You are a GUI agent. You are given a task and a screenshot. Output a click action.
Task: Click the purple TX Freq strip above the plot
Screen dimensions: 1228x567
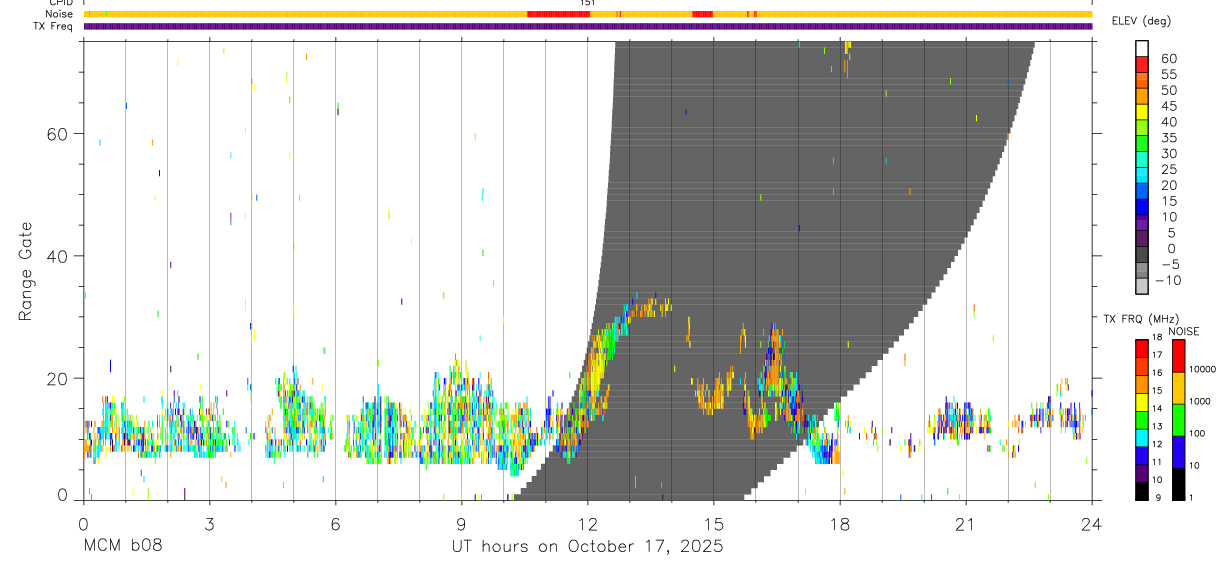click(587, 26)
